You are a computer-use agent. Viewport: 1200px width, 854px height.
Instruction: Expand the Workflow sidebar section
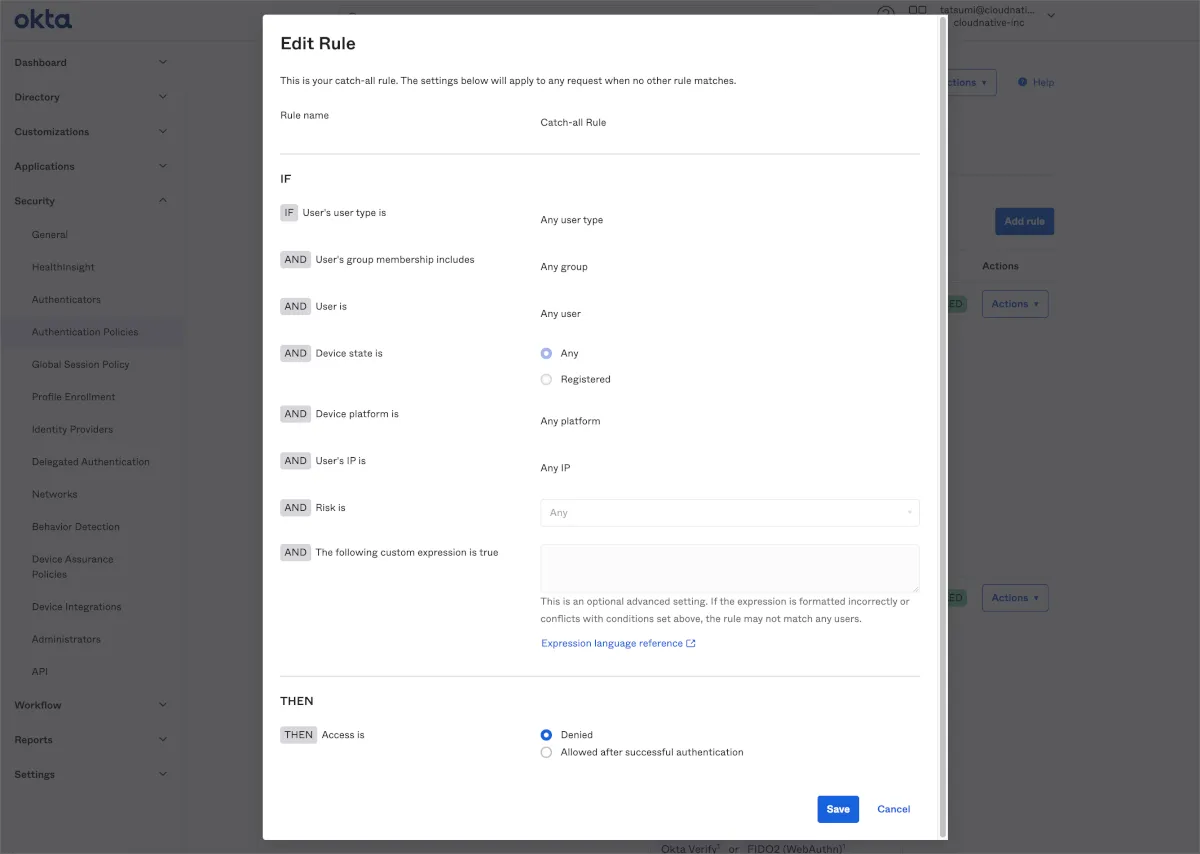(x=163, y=705)
